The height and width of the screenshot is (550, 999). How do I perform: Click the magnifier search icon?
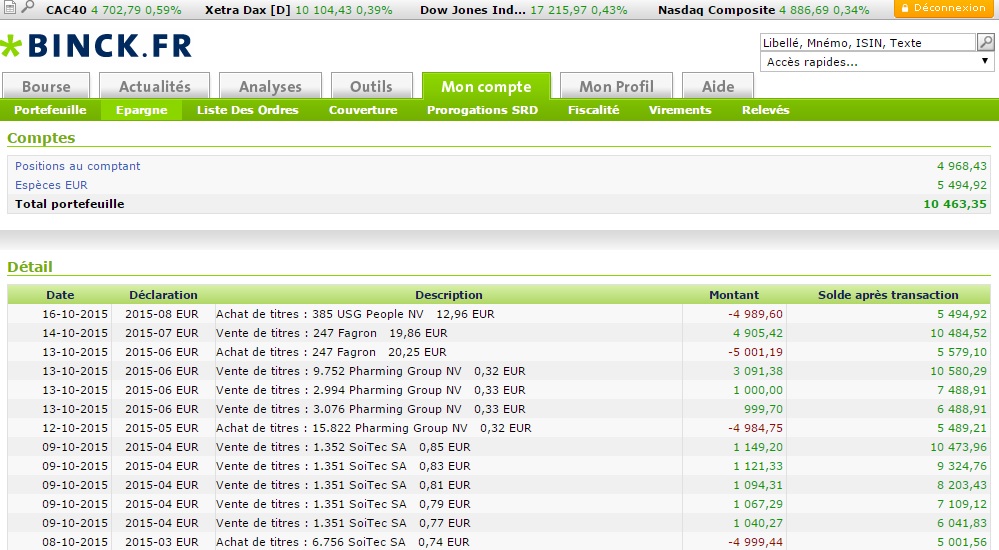coord(985,42)
